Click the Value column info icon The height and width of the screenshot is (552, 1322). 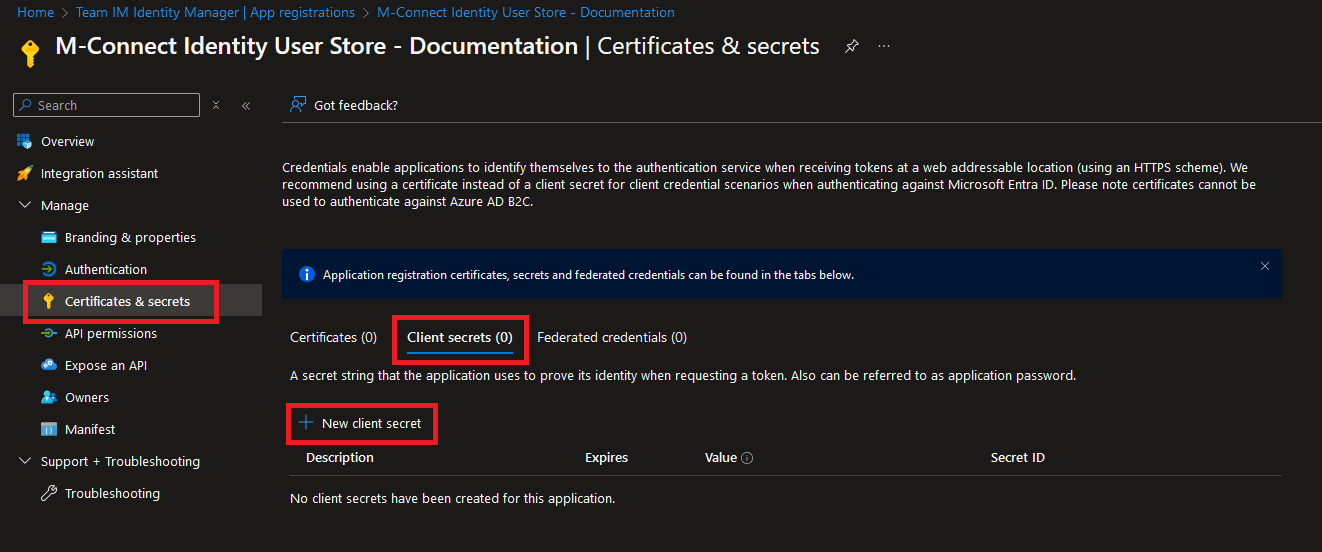point(747,458)
